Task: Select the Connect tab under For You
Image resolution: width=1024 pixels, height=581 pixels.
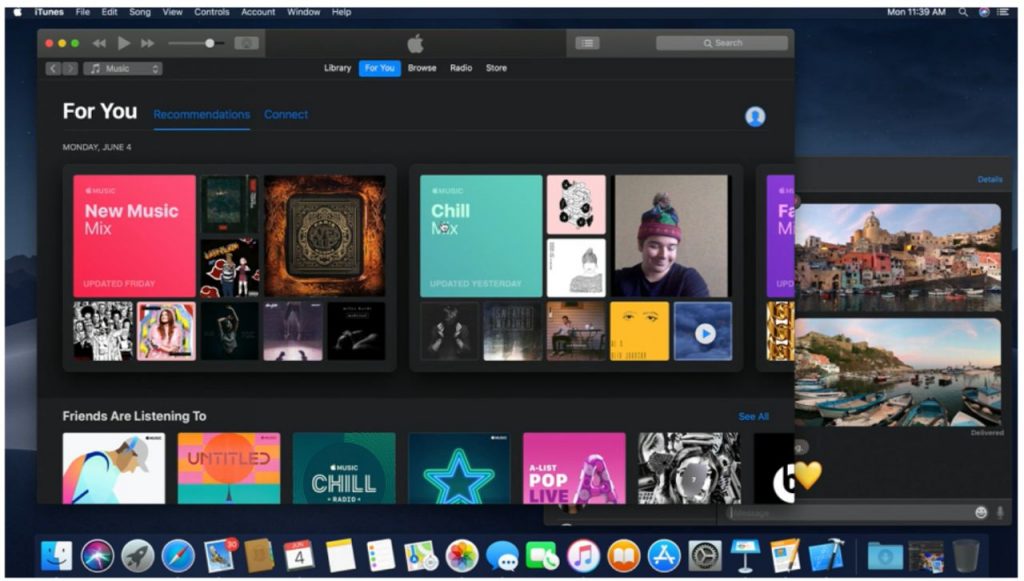Action: 286,114
